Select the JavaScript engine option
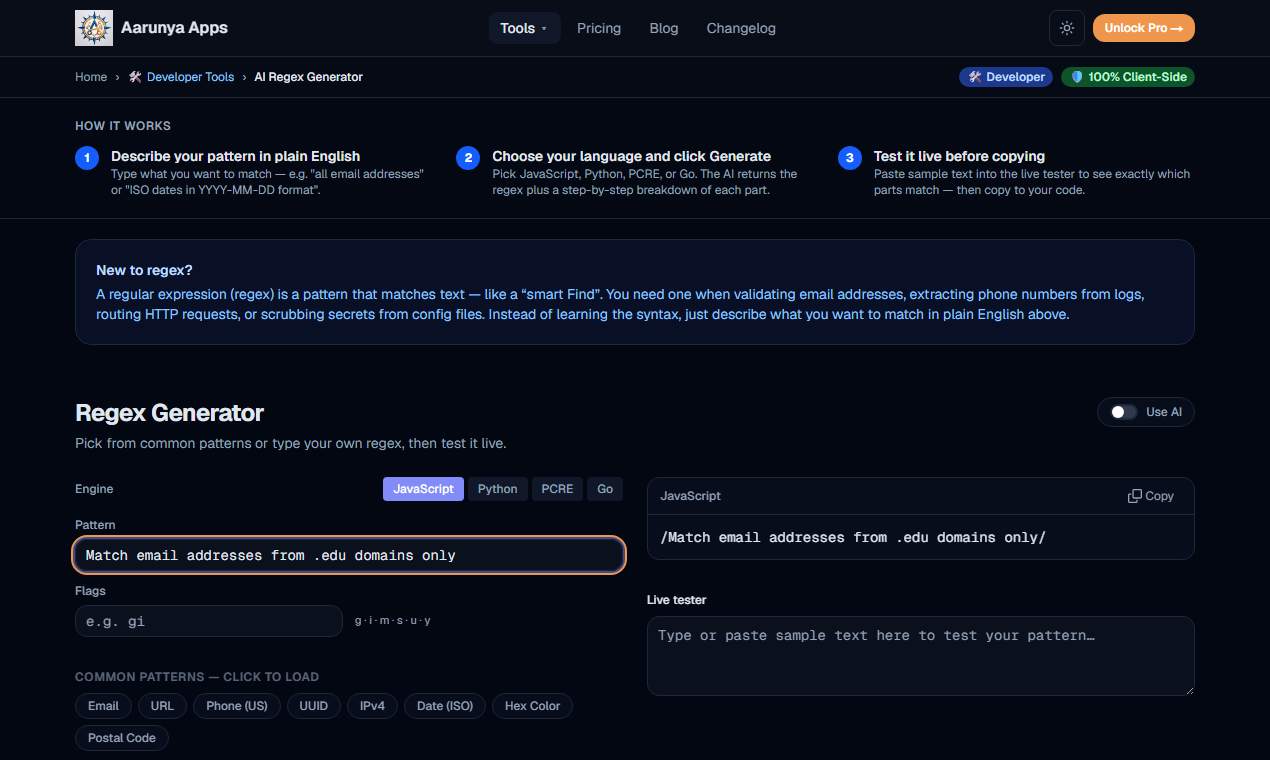The width and height of the screenshot is (1270, 760). [x=423, y=489]
